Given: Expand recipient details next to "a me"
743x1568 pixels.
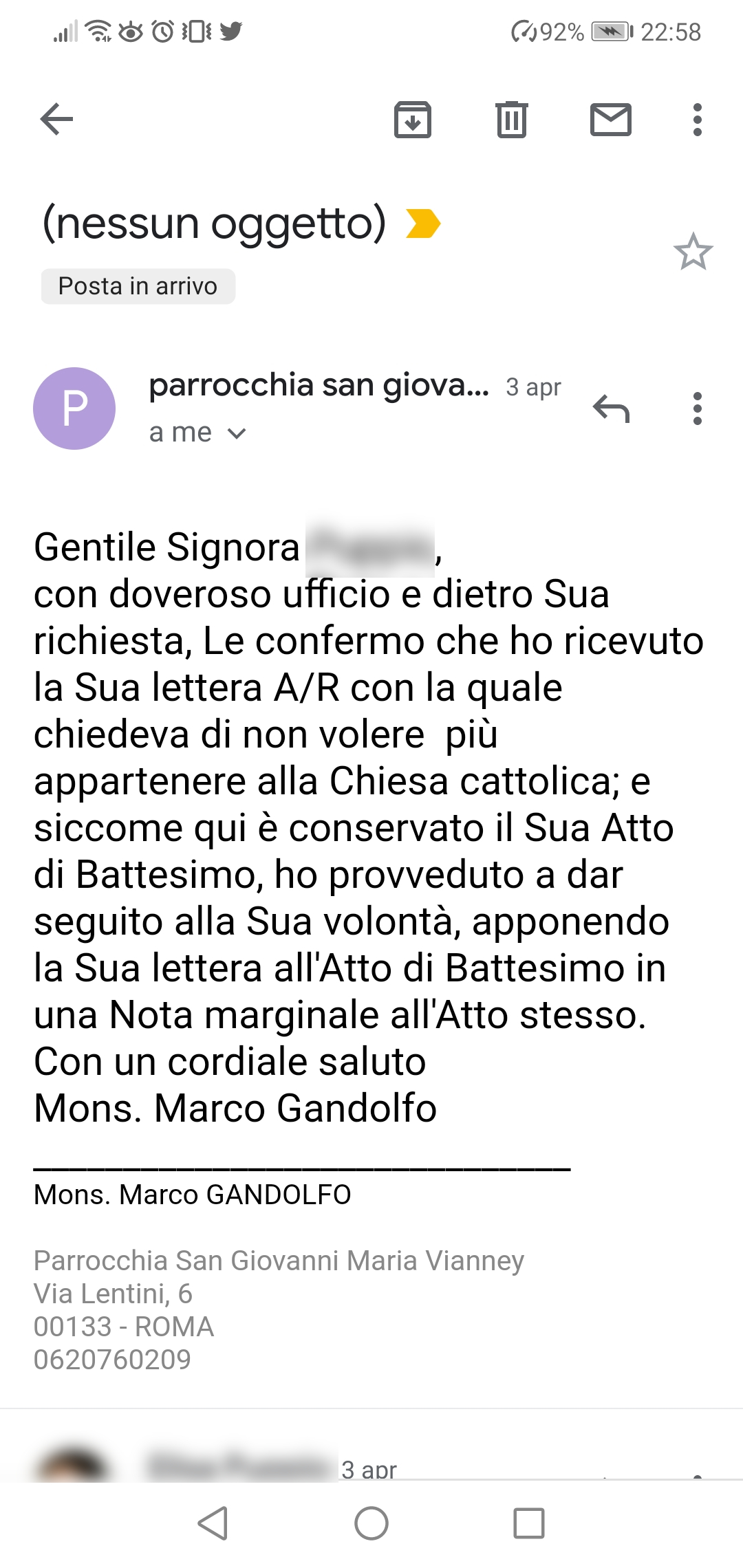Looking at the screenshot, I should click(x=236, y=433).
